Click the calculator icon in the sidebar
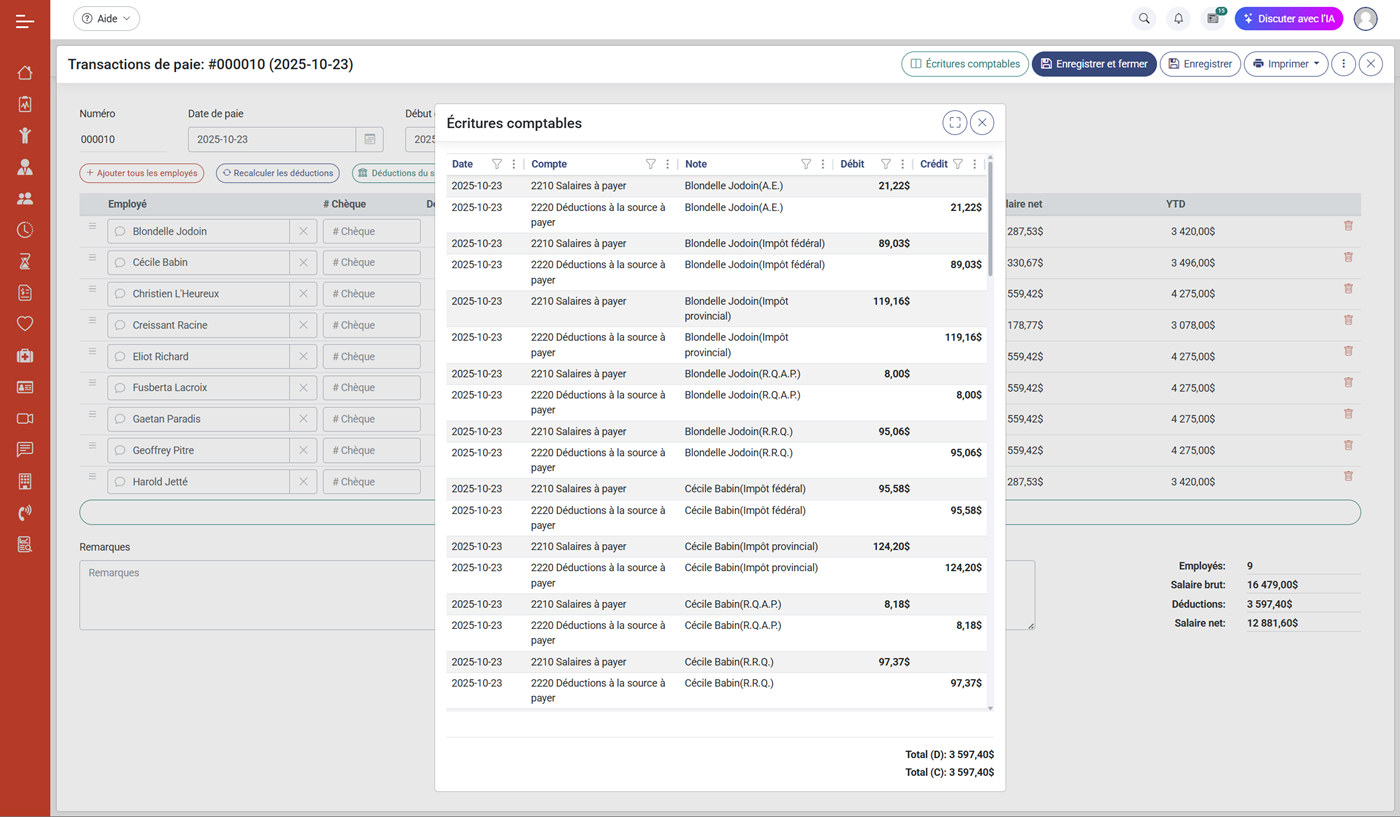 point(25,480)
